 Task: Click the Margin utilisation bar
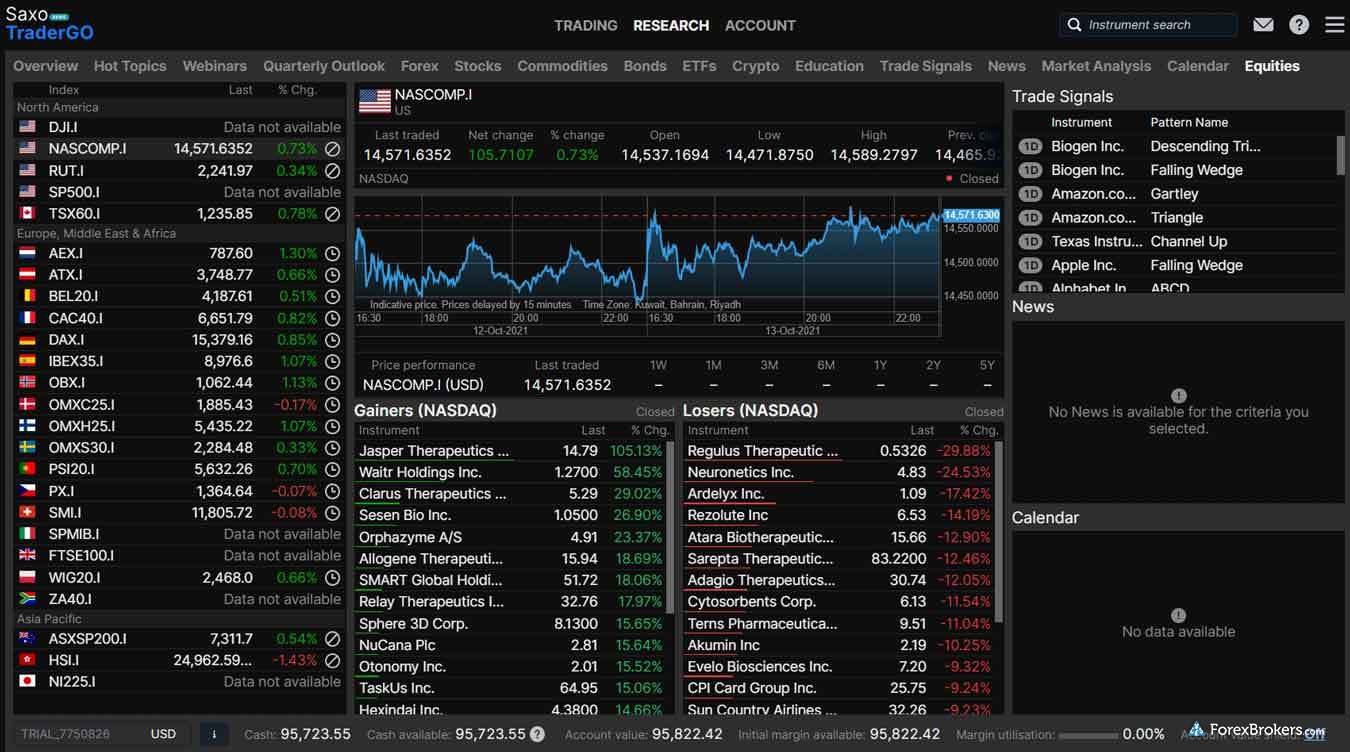tap(1088, 735)
